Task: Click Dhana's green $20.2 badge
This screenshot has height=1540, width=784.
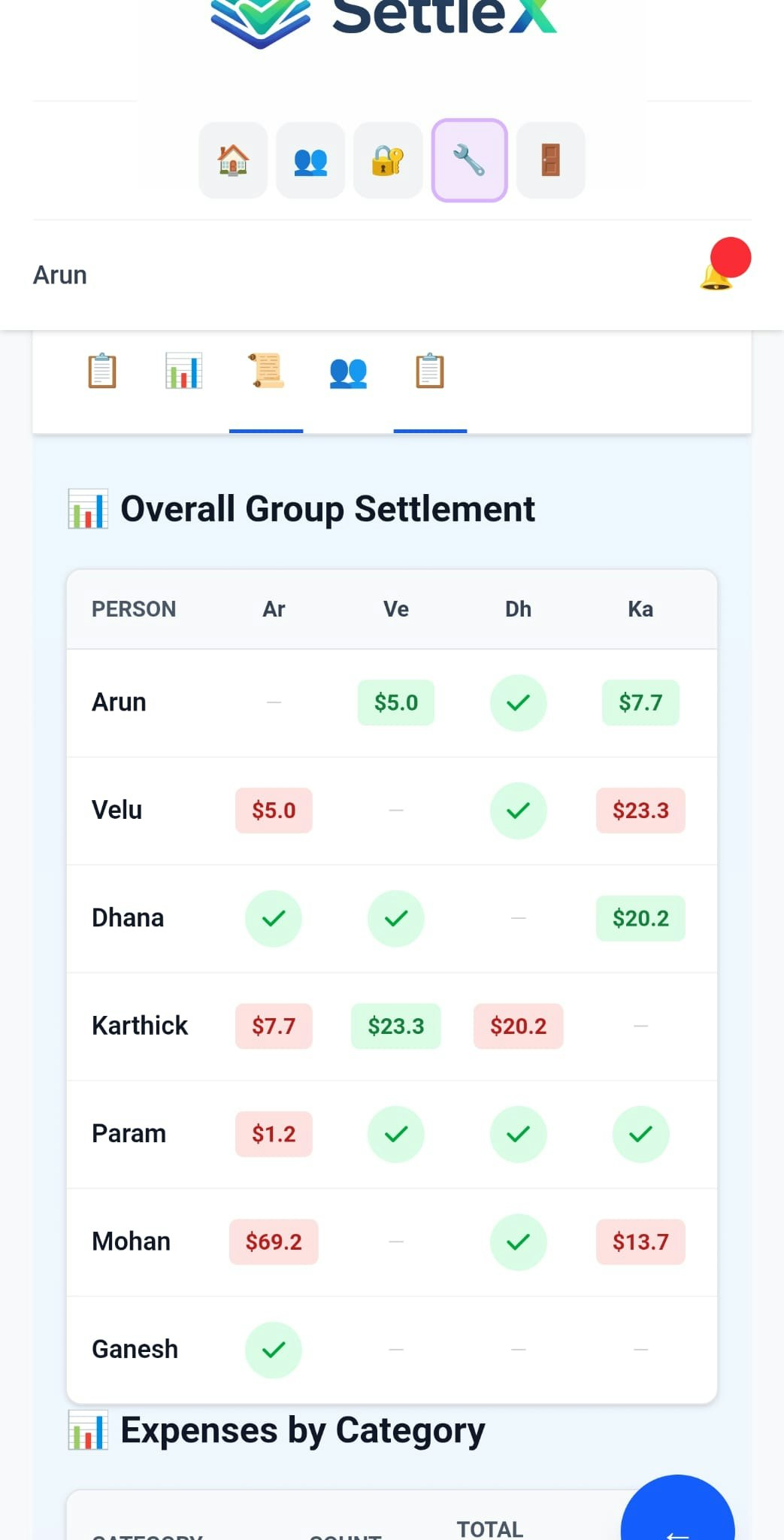Action: 640,918
